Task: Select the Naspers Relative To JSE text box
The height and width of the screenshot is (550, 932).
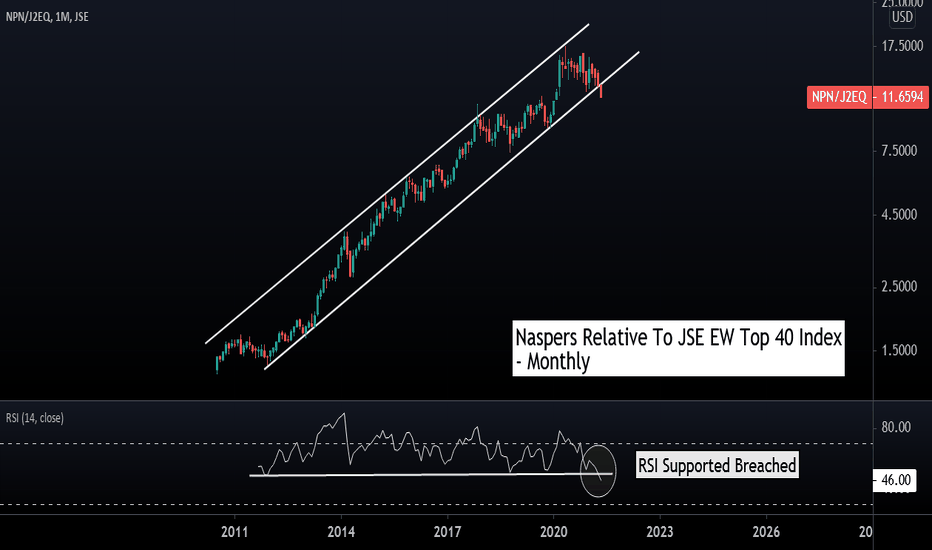Action: tap(678, 348)
